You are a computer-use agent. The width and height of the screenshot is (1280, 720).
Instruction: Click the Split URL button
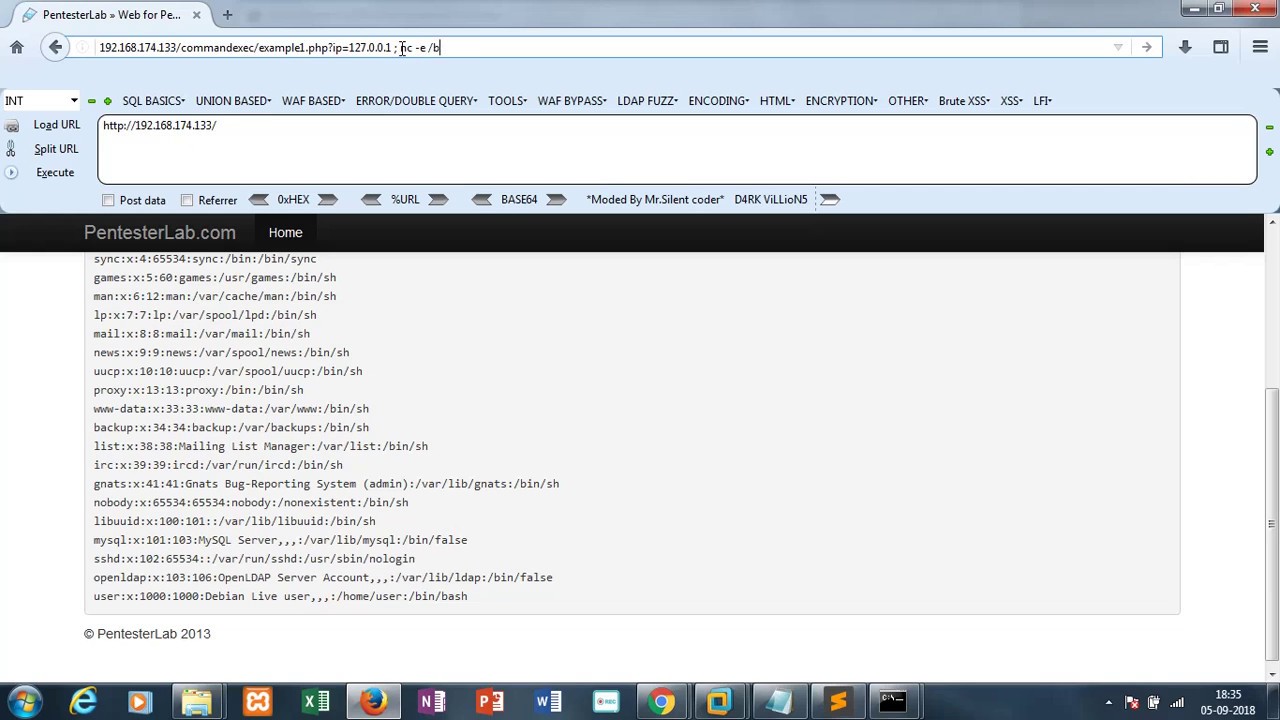click(x=56, y=149)
